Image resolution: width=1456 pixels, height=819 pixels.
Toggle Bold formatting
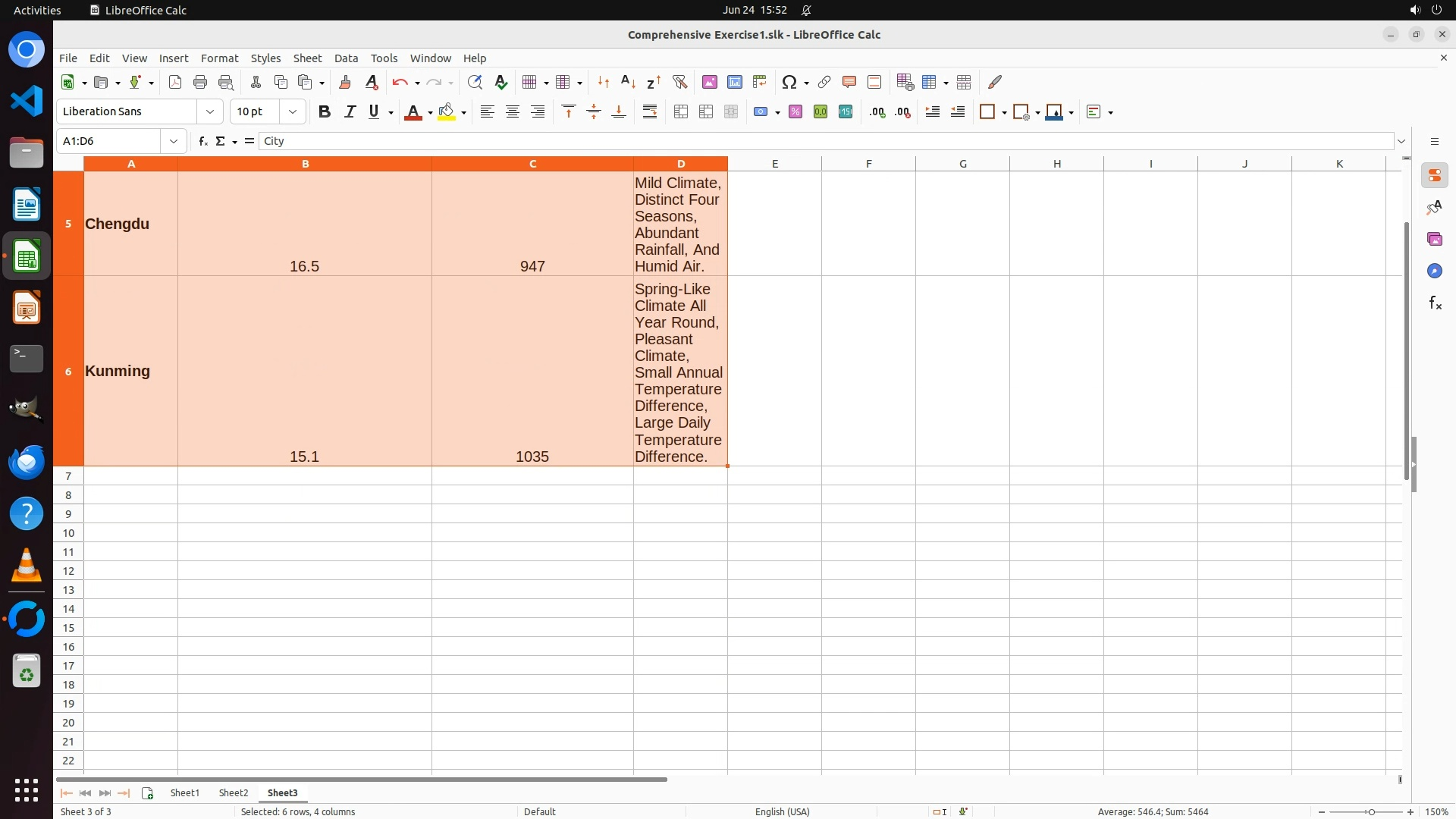point(325,112)
